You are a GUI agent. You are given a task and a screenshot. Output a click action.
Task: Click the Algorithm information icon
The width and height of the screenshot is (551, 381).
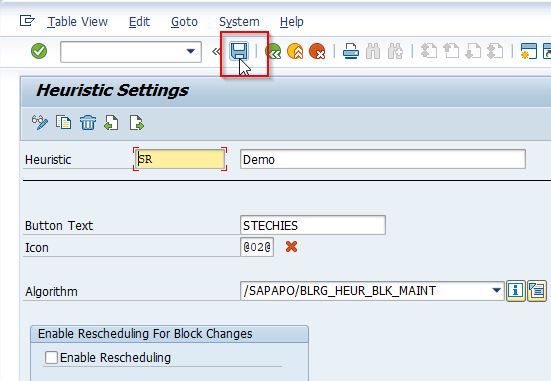(516, 291)
